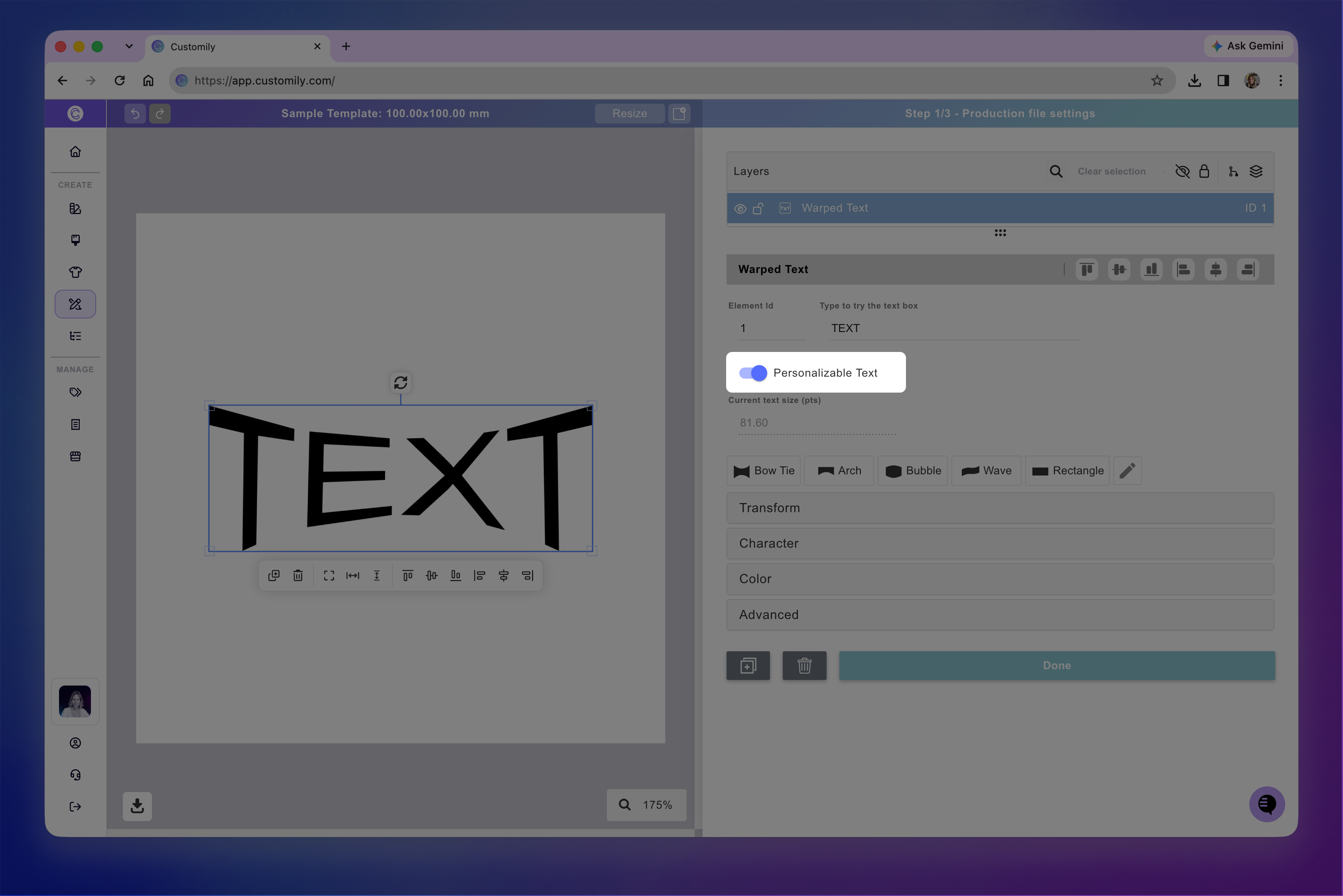Open custom warp edit pencil icon

pyautogui.click(x=1127, y=471)
